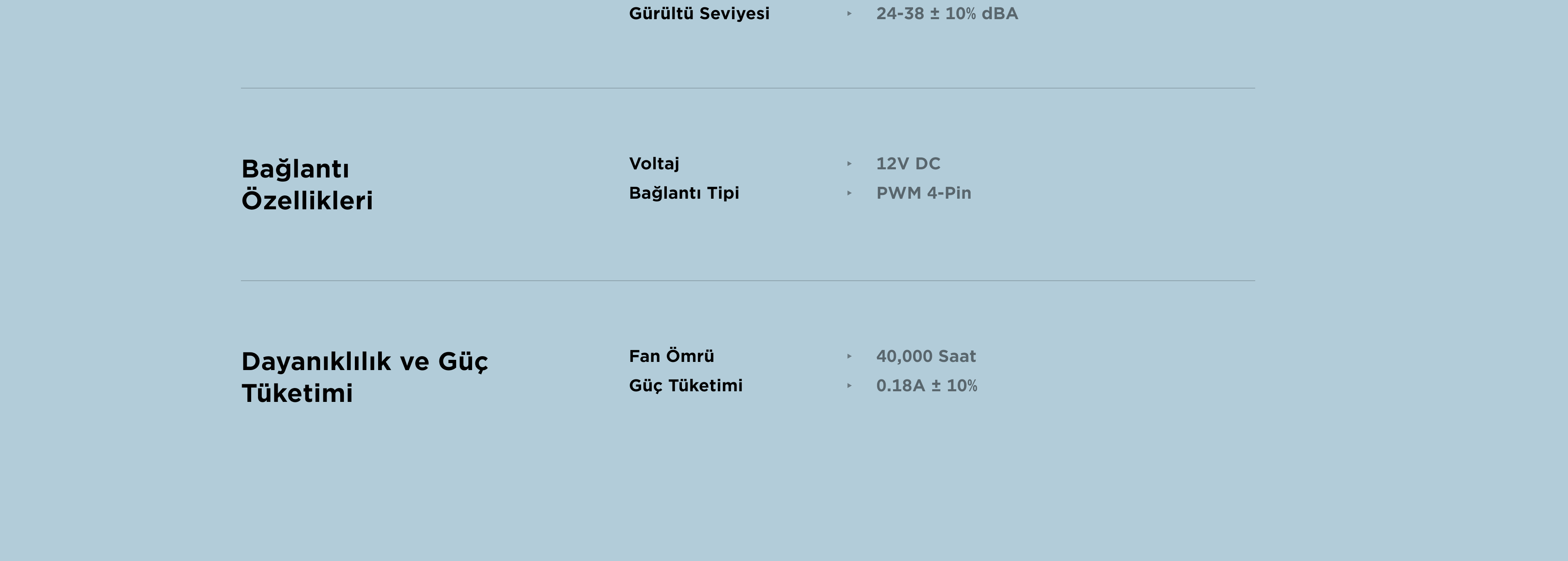The width and height of the screenshot is (1568, 561).
Task: Click the Güç Tüketimi spec label
Action: (x=686, y=386)
